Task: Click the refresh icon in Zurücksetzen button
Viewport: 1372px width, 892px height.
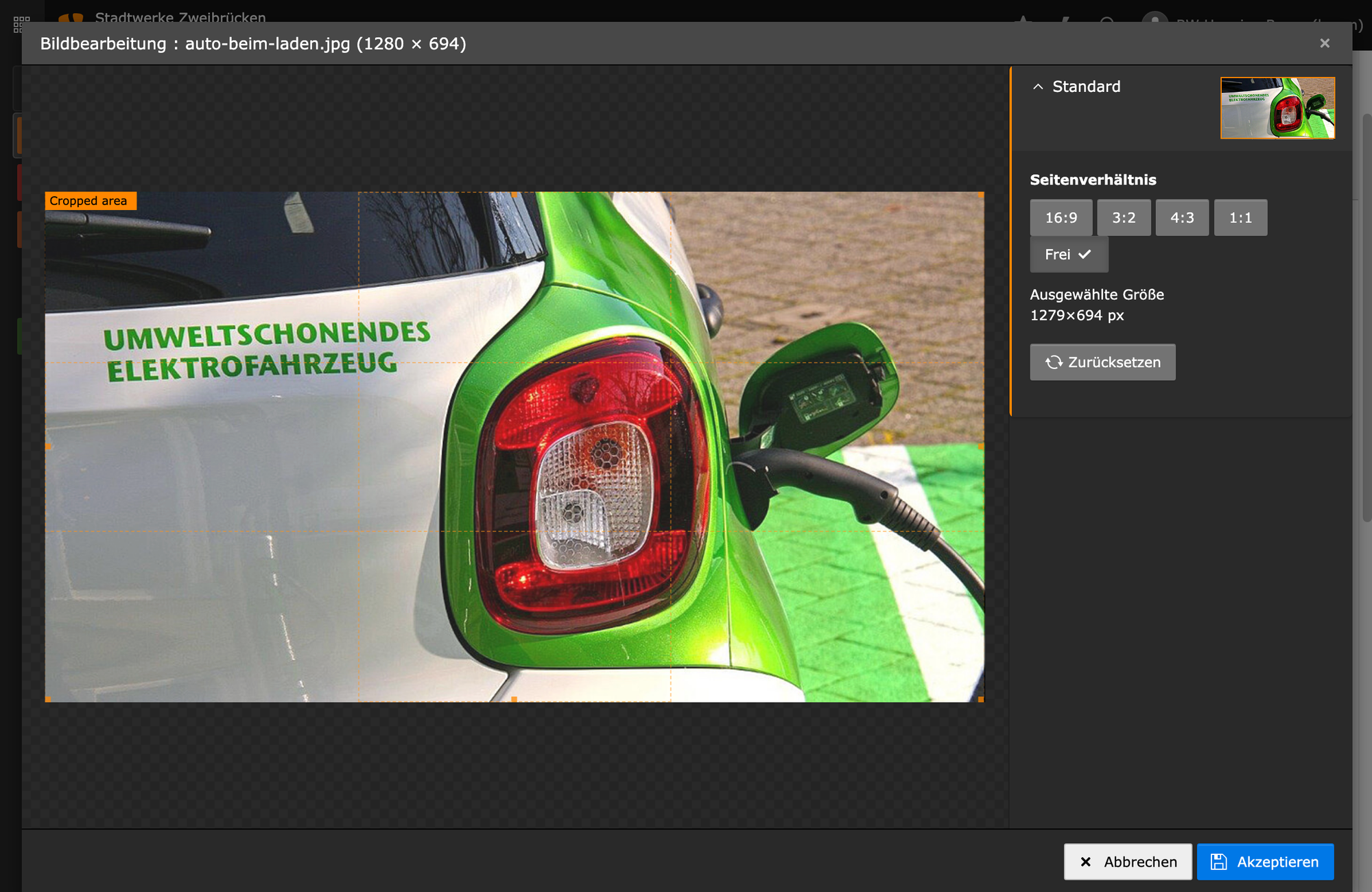Action: coord(1054,362)
